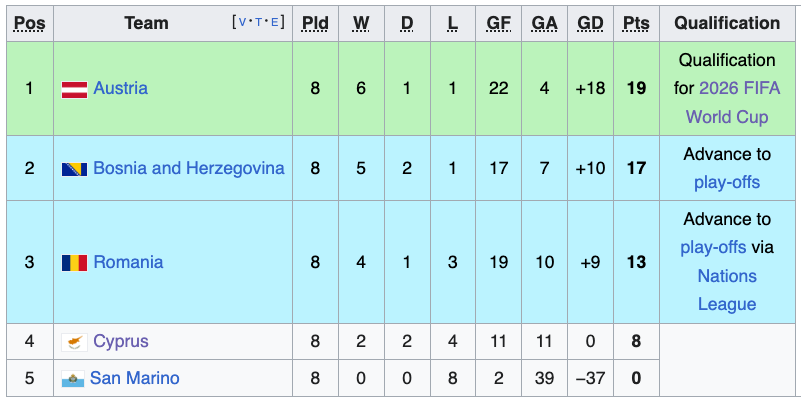Image resolution: width=801 pixels, height=401 pixels.
Task: Click the E (edit) template link
Action: click(276, 22)
